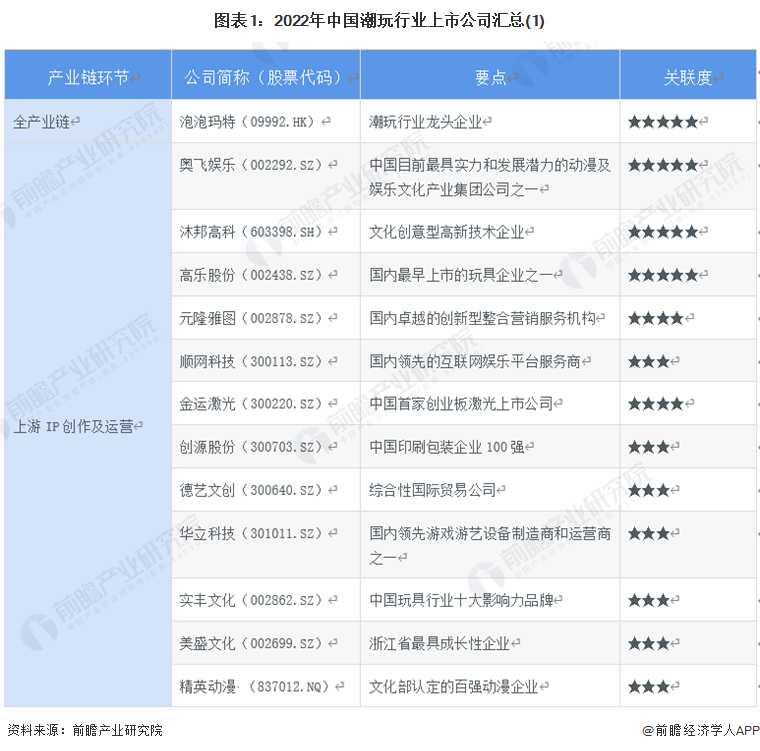Click the five-star rating for 高乐股份
This screenshot has width=760, height=751.
click(663, 275)
